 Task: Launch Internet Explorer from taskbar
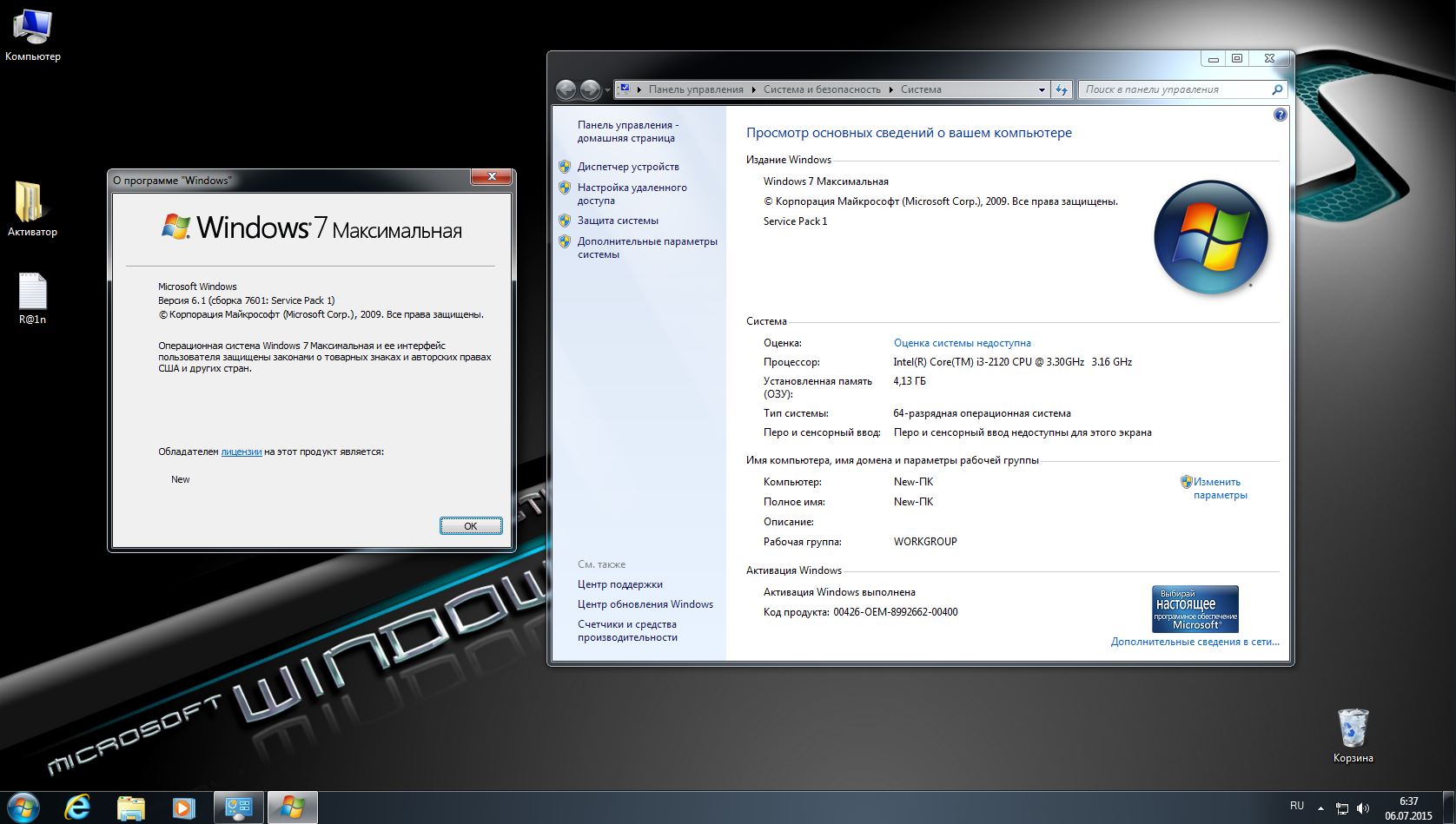coord(77,808)
